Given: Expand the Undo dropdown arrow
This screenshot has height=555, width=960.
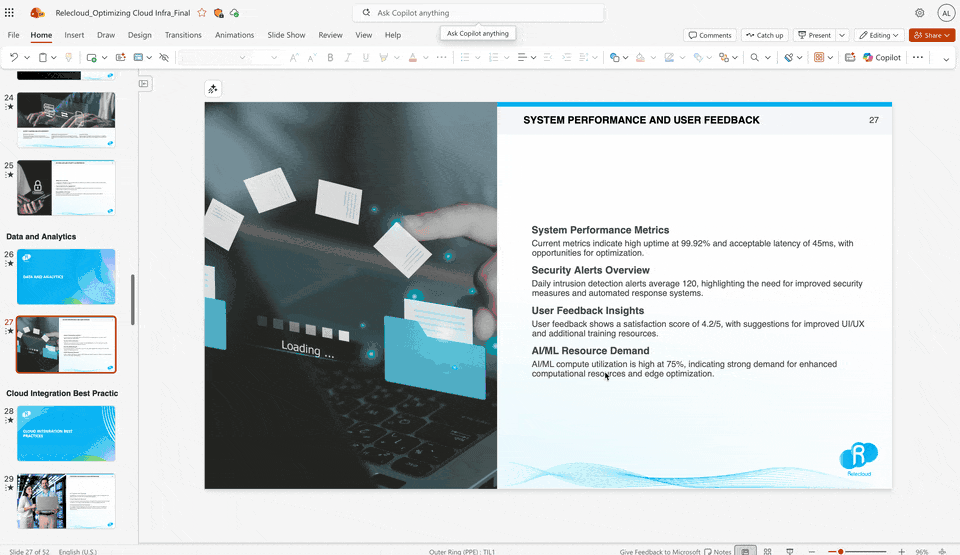Looking at the screenshot, I should coord(27,58).
